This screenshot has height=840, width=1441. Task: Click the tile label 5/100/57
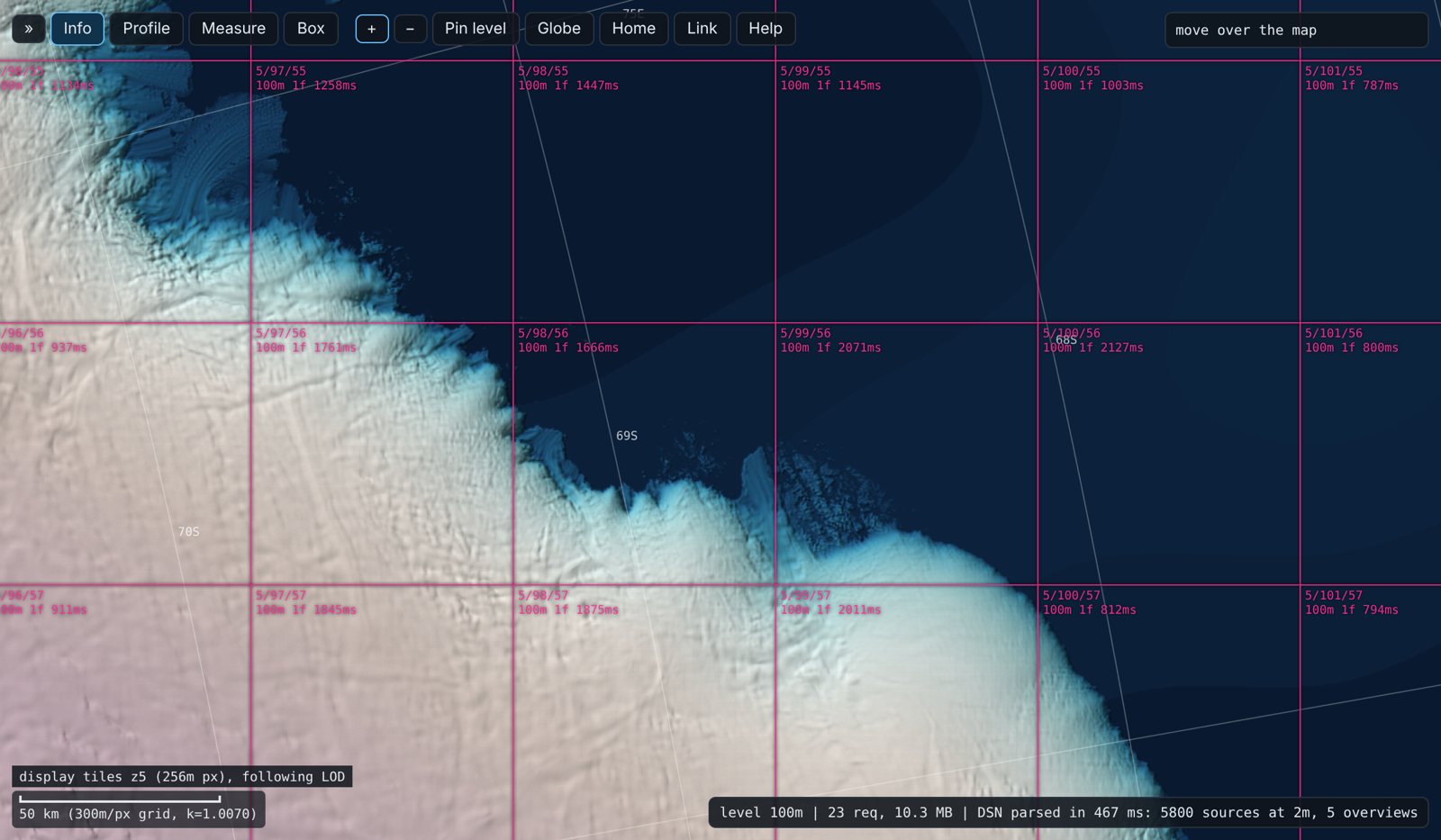[1072, 595]
